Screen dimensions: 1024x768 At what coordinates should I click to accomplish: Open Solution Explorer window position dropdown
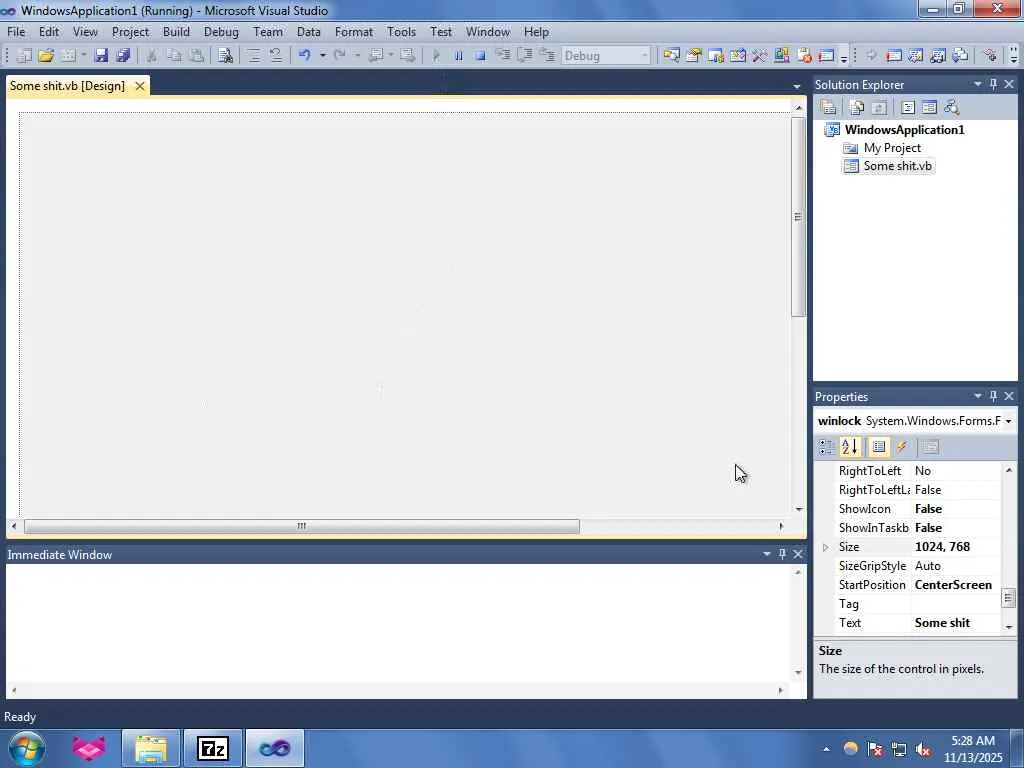[x=978, y=84]
